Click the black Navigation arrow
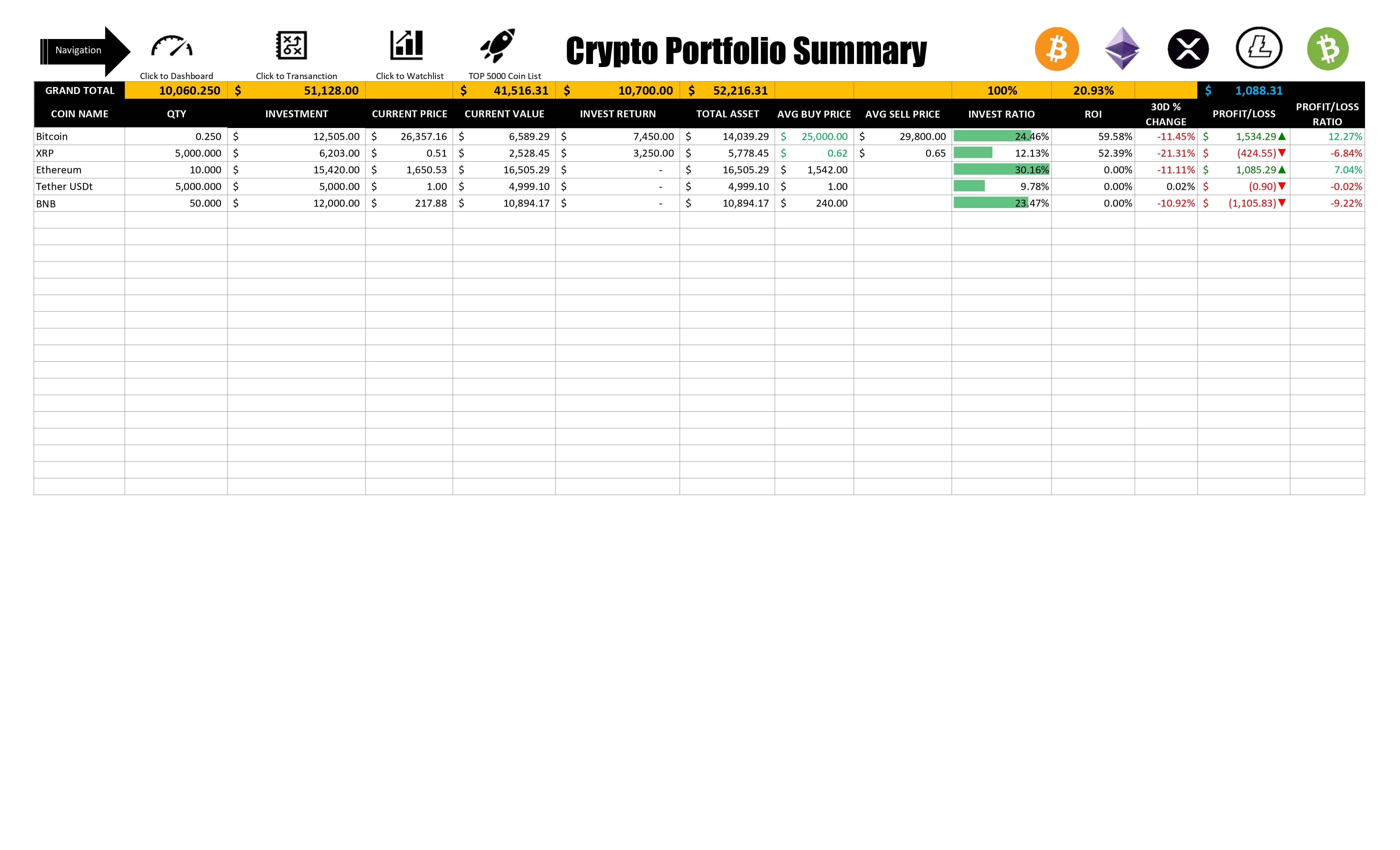This screenshot has width=1400, height=850. 85,51
